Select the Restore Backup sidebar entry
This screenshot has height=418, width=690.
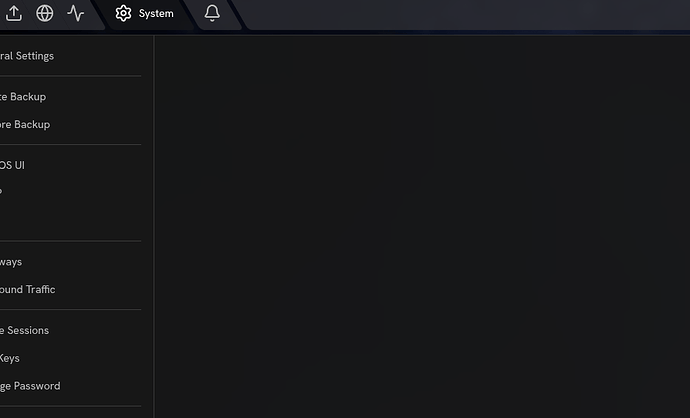[25, 125]
